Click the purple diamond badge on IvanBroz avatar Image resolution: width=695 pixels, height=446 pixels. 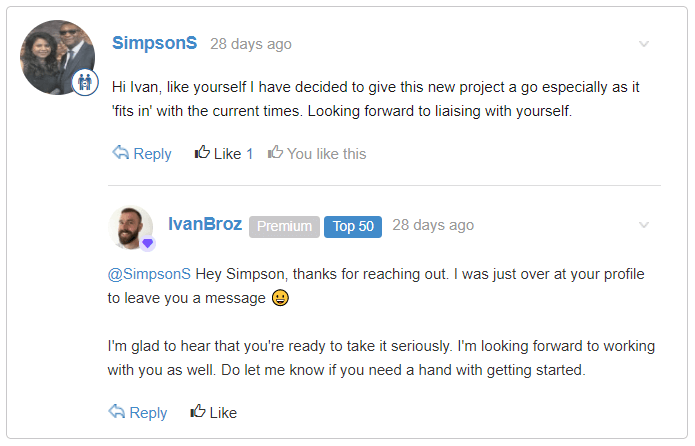pyautogui.click(x=148, y=243)
